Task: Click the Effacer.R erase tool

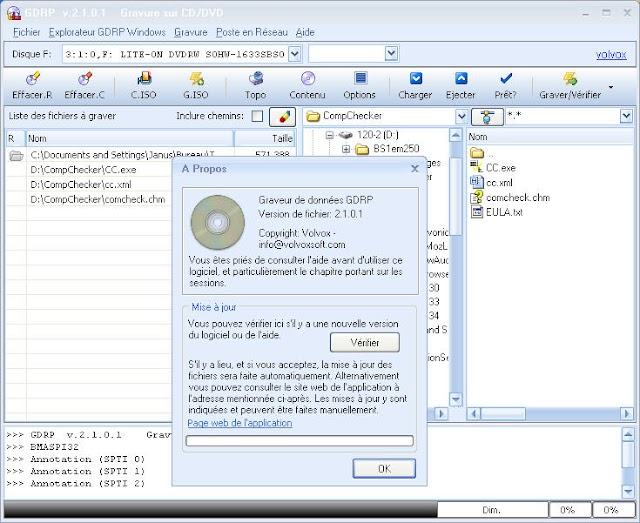Action: (32, 86)
